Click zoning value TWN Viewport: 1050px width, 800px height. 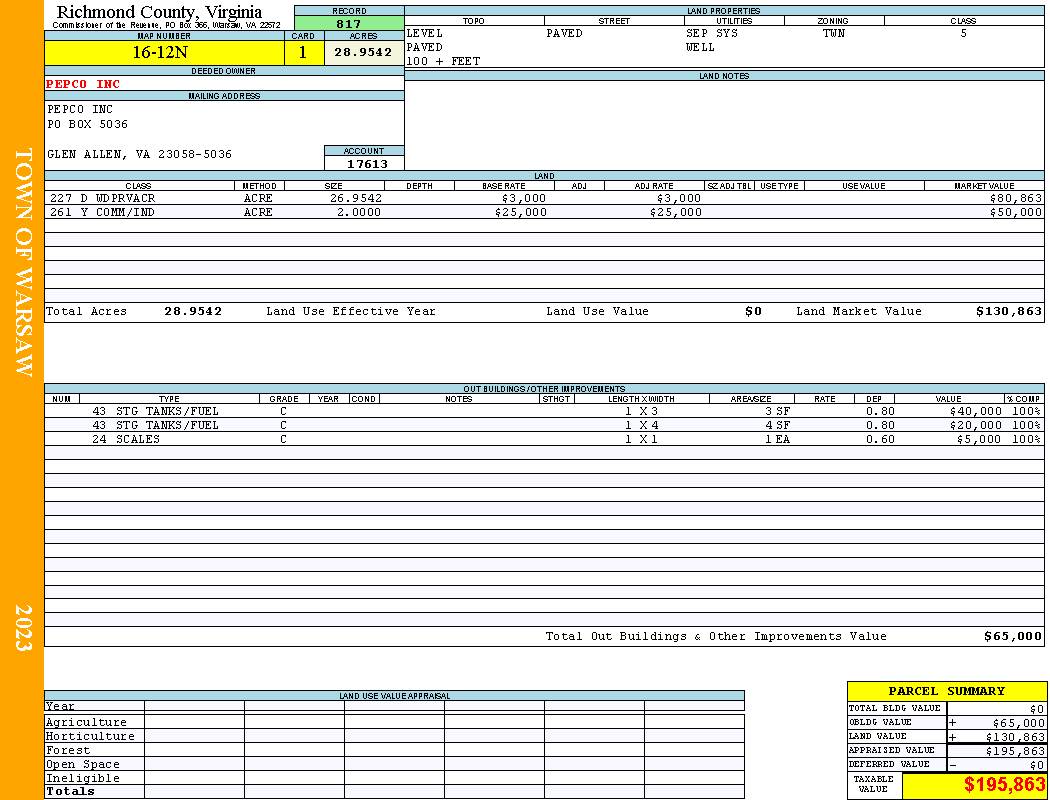click(834, 33)
